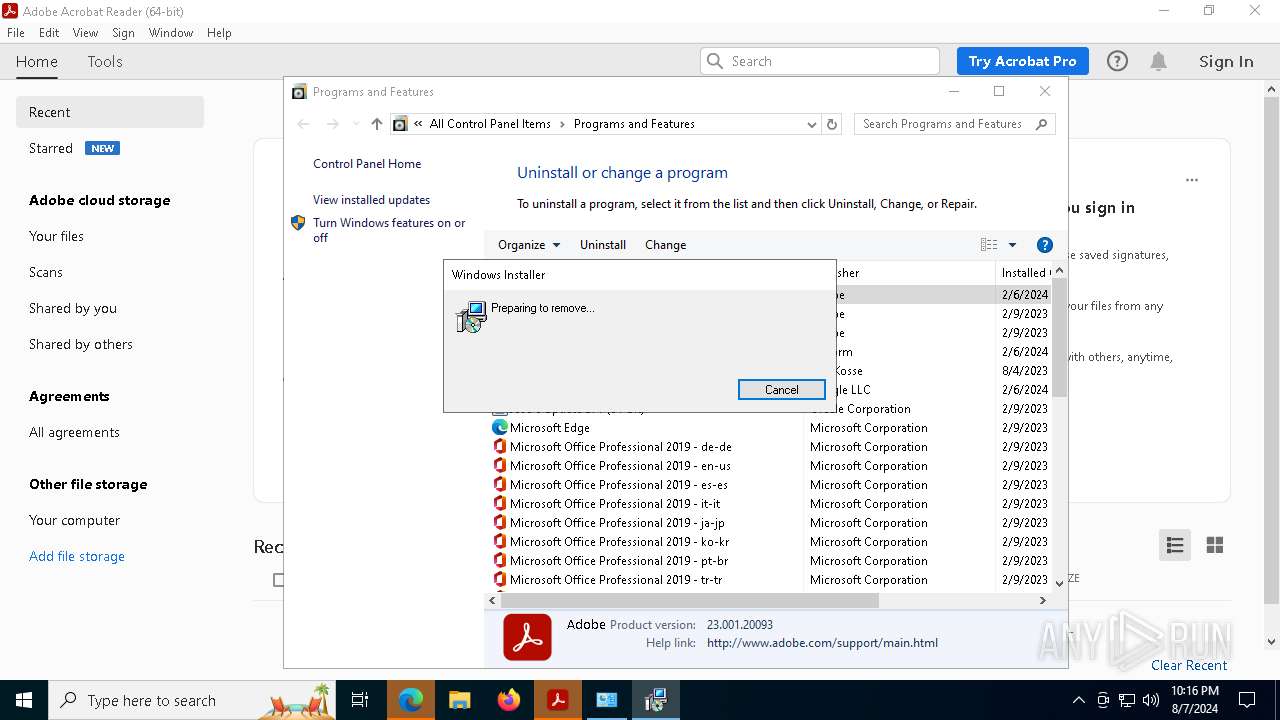Cancel the Windows Installer removal
This screenshot has width=1280, height=720.
[782, 390]
